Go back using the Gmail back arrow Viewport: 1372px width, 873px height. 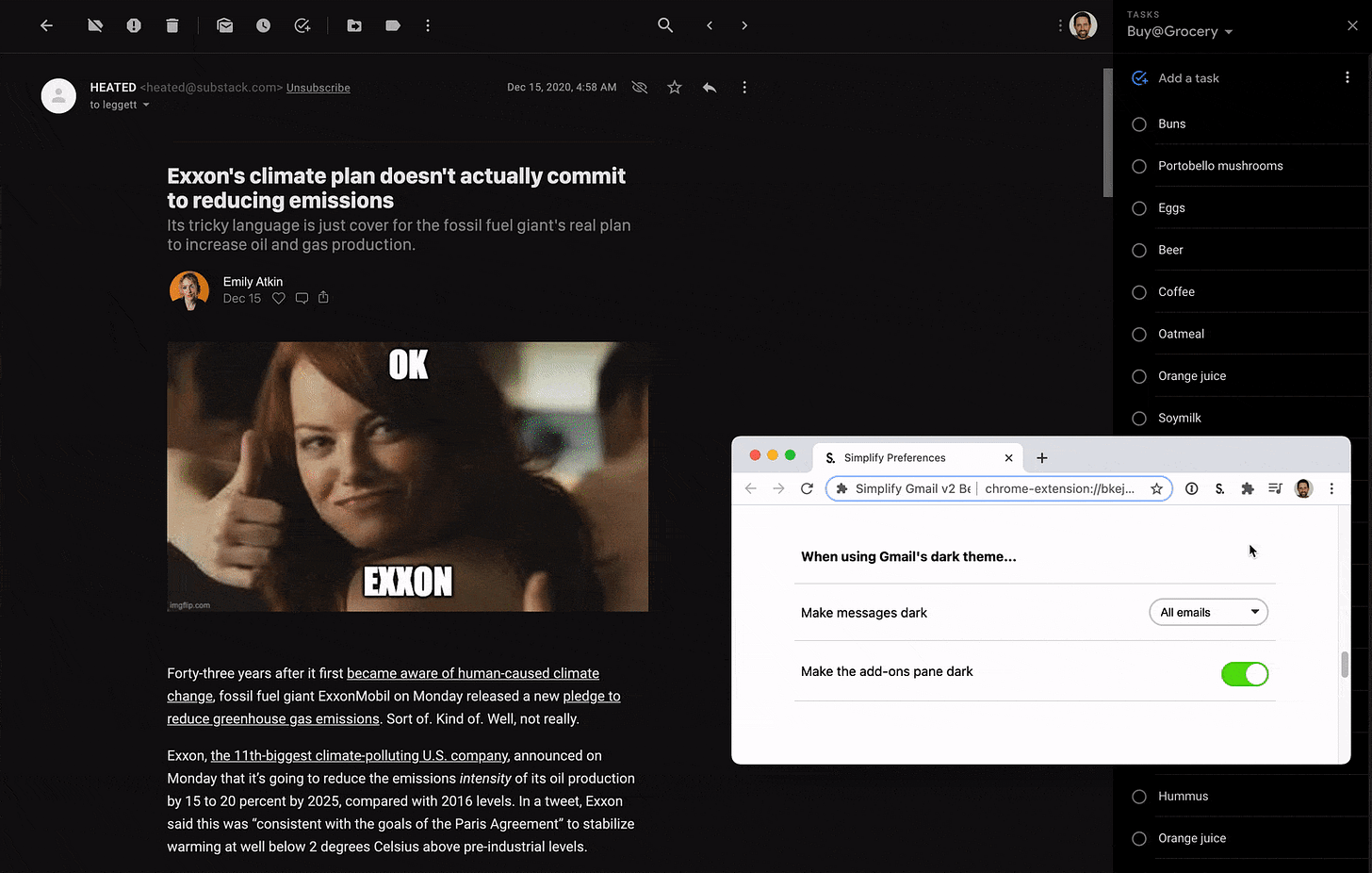pyautogui.click(x=46, y=25)
